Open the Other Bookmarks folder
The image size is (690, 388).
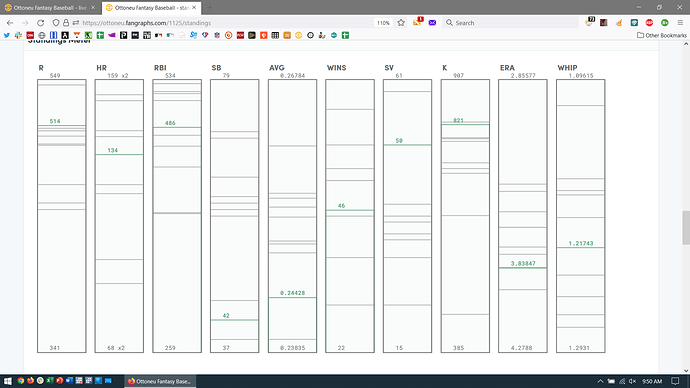tap(661, 35)
